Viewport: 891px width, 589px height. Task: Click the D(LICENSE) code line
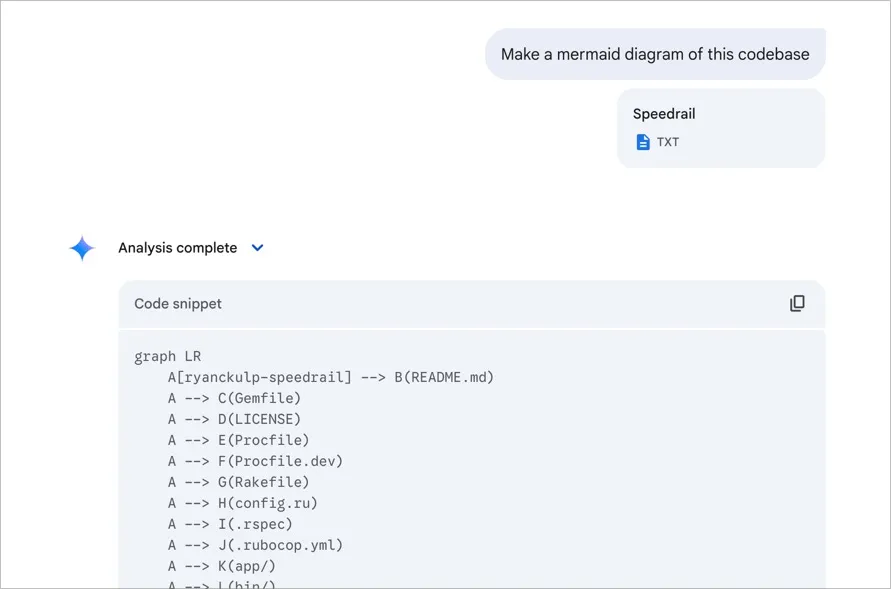(x=234, y=419)
